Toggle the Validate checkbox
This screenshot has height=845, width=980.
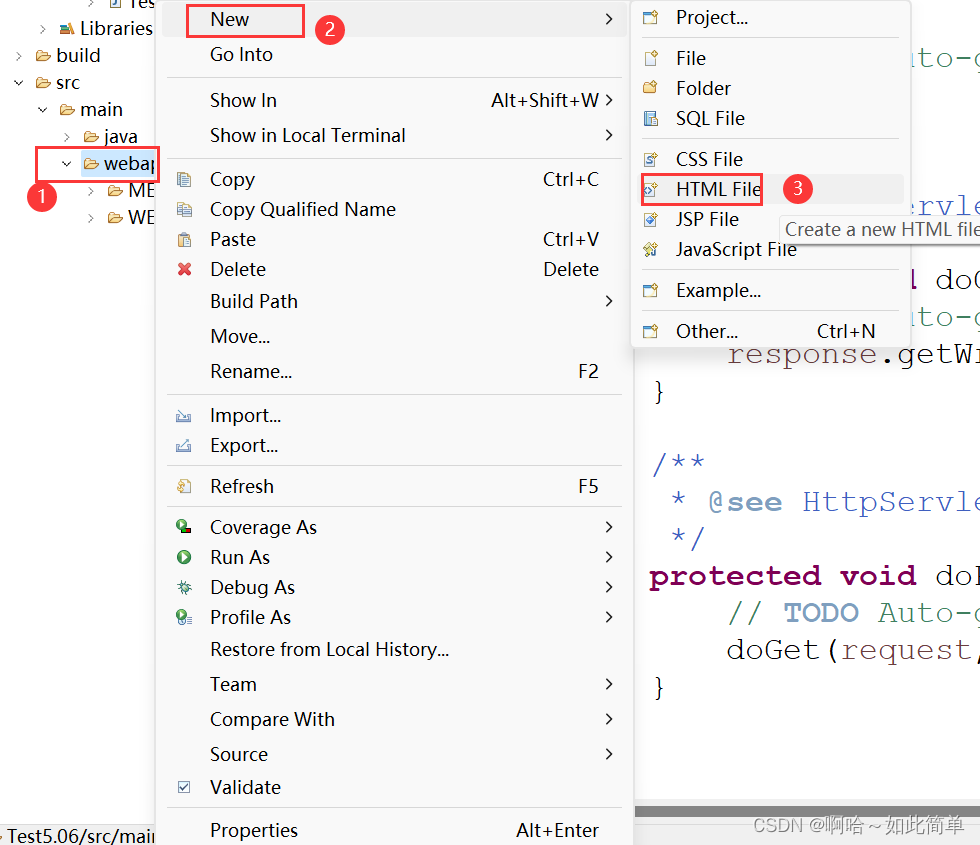tap(184, 787)
